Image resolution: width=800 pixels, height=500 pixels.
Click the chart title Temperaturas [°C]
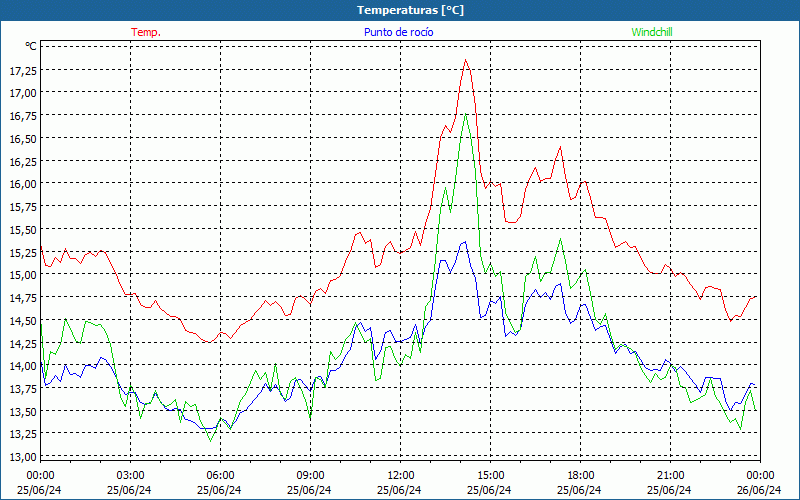click(410, 10)
